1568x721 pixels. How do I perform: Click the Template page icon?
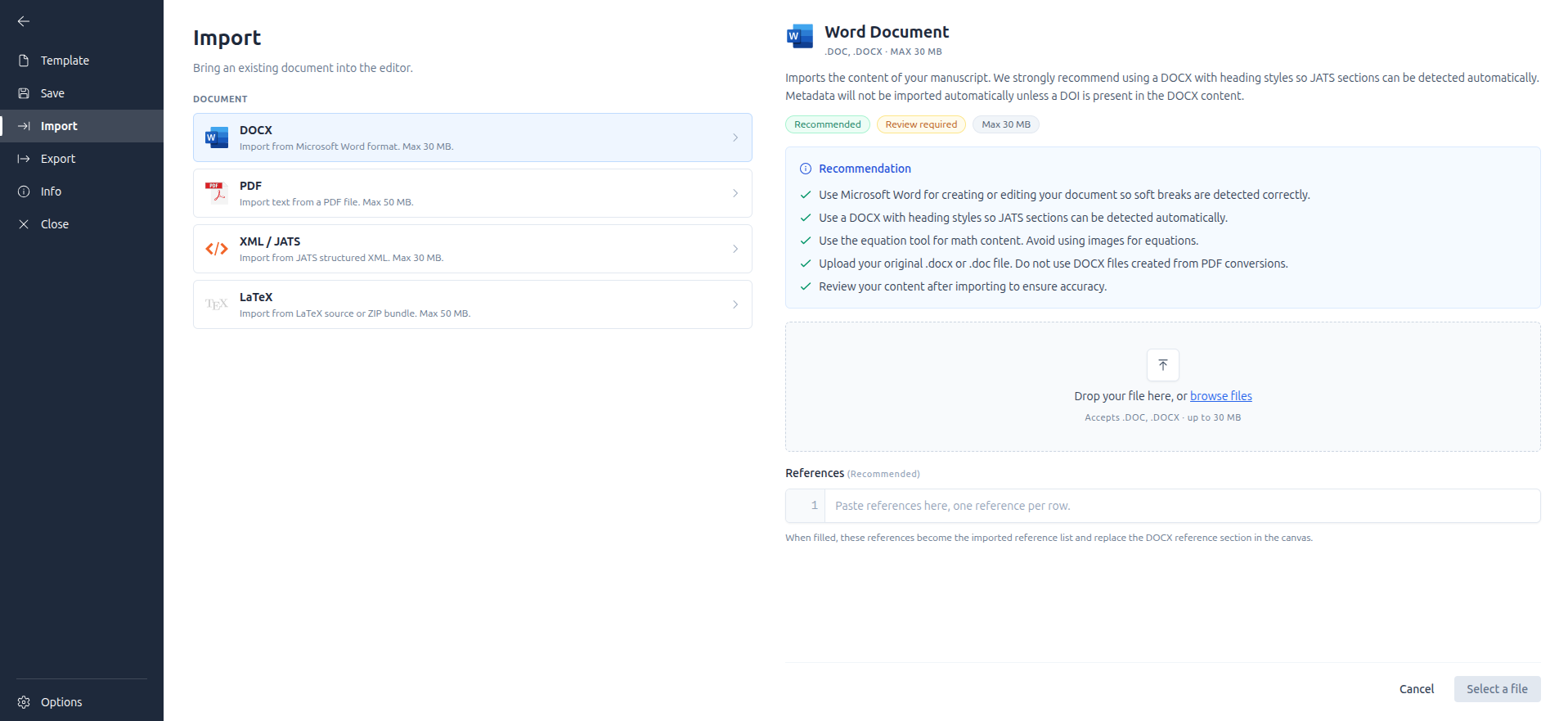tap(24, 61)
